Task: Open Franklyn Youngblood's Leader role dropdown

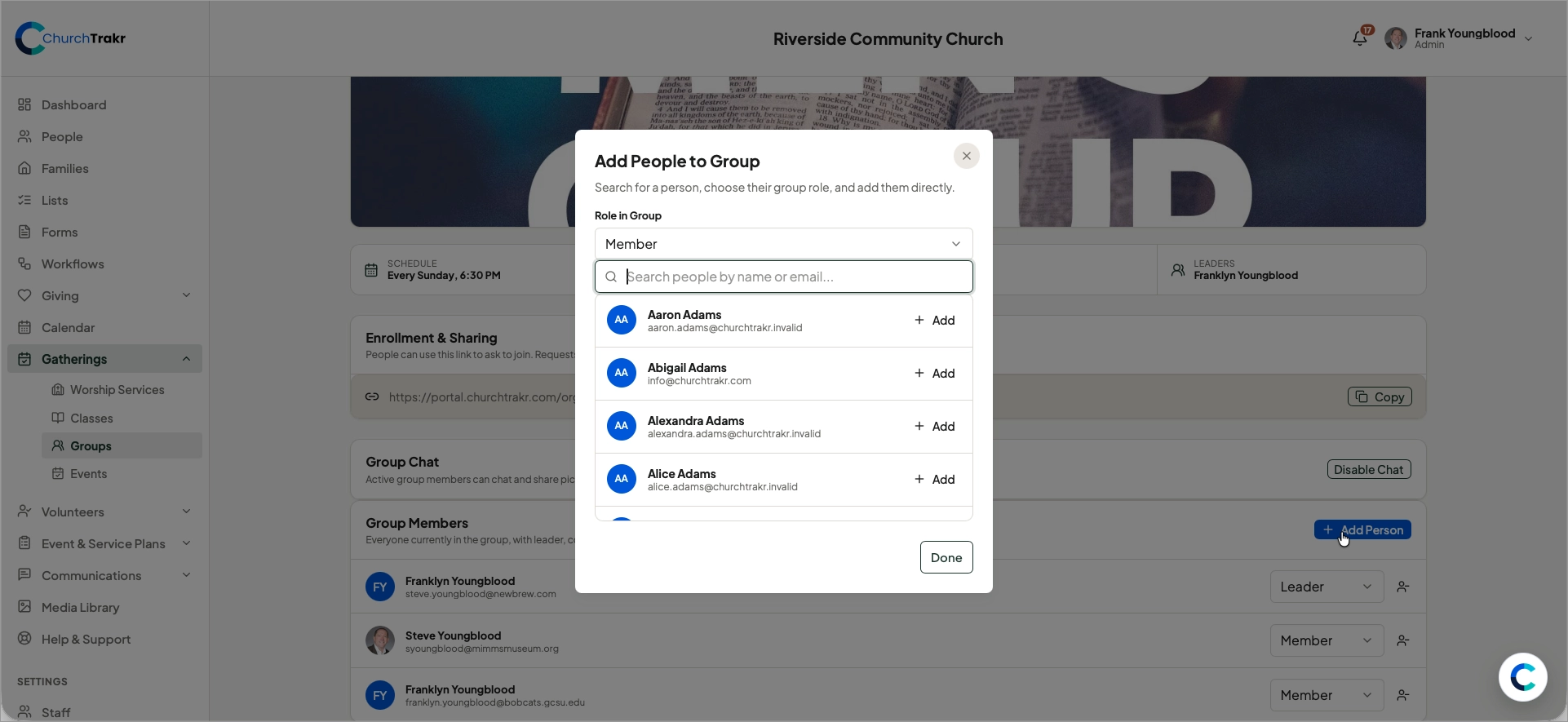Action: [1327, 587]
